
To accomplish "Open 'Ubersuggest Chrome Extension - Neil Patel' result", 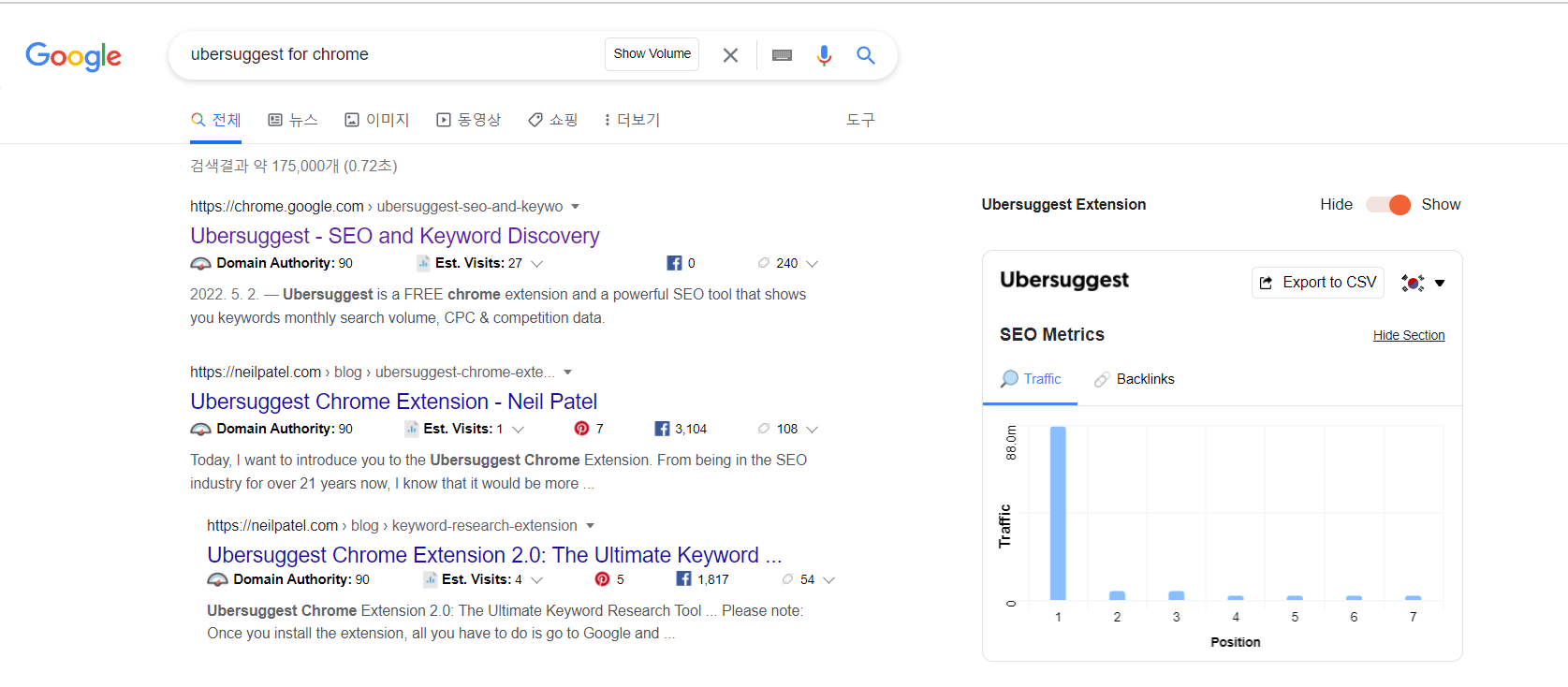I will [393, 402].
